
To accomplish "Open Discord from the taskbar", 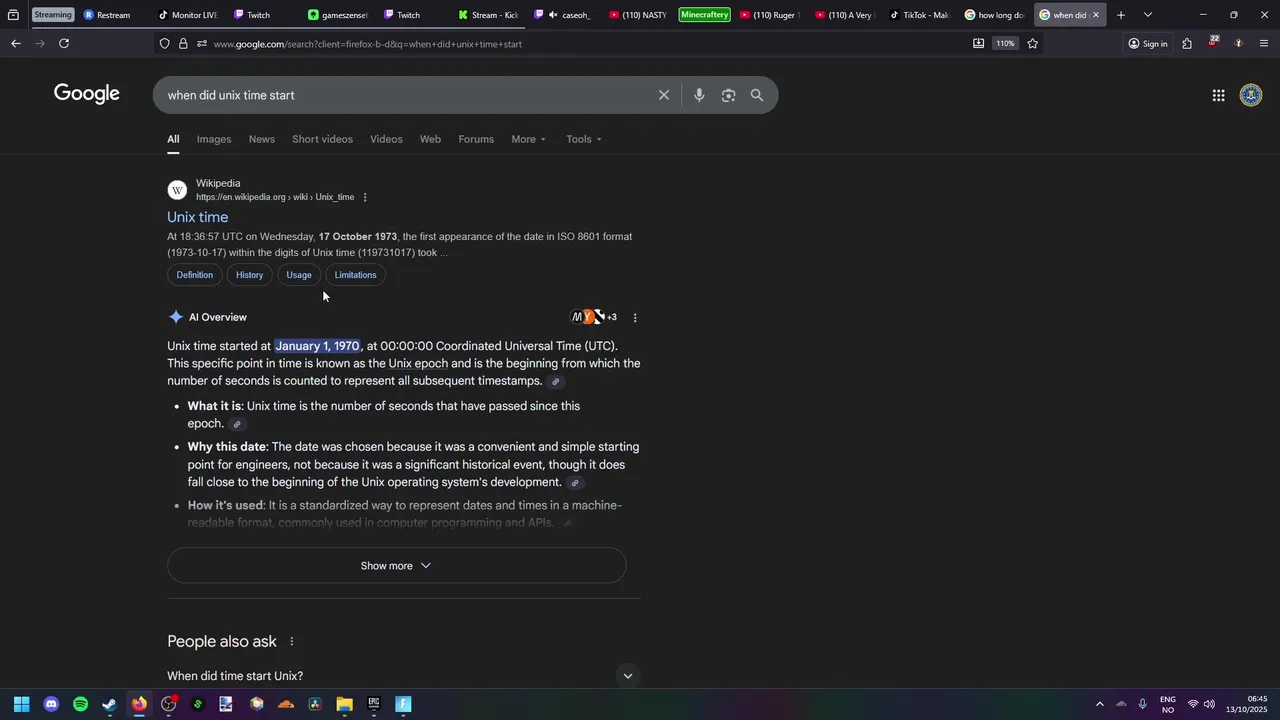I will (x=51, y=704).
